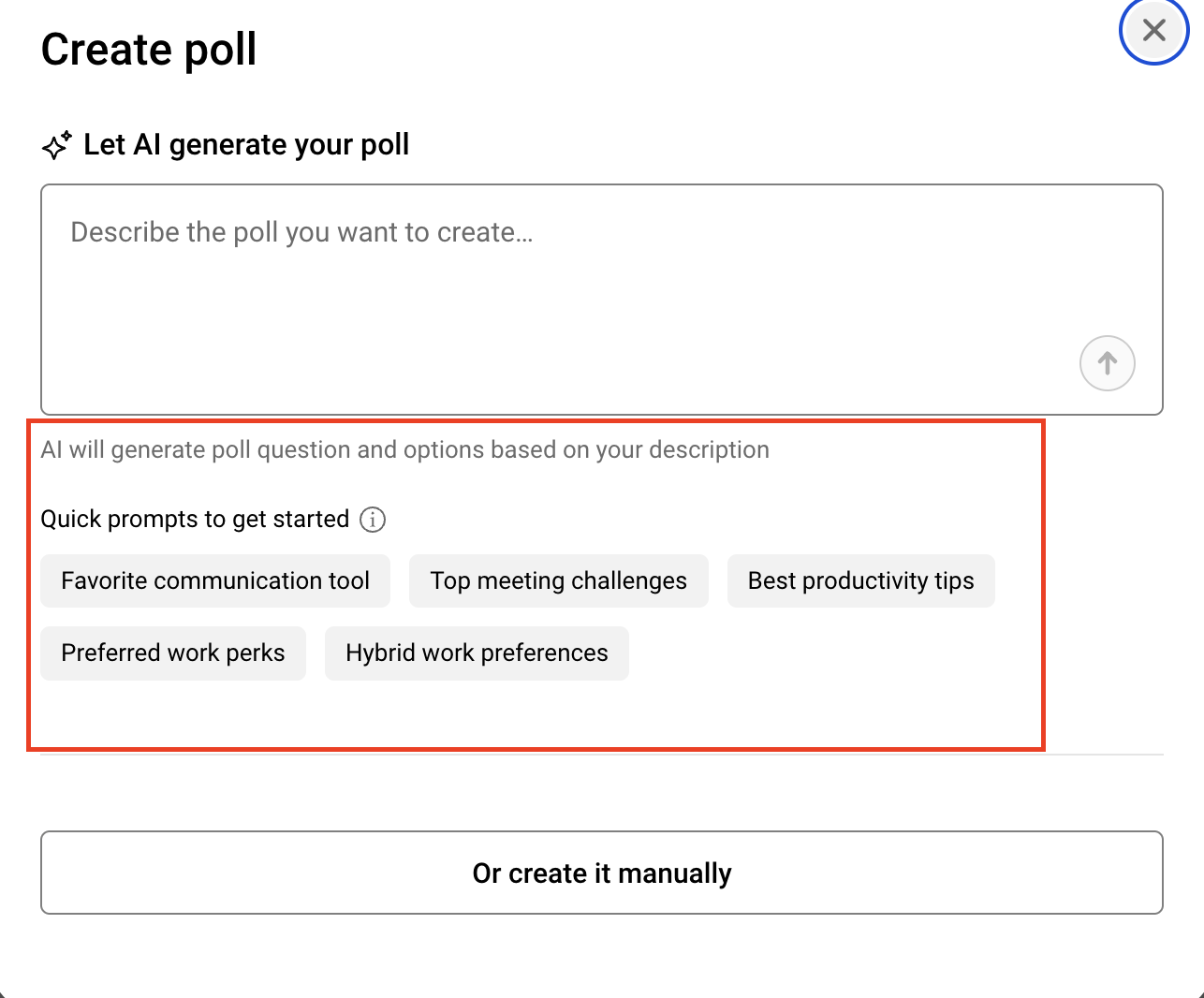
Task: Select Favorite communication tool prompt
Action: [215, 581]
